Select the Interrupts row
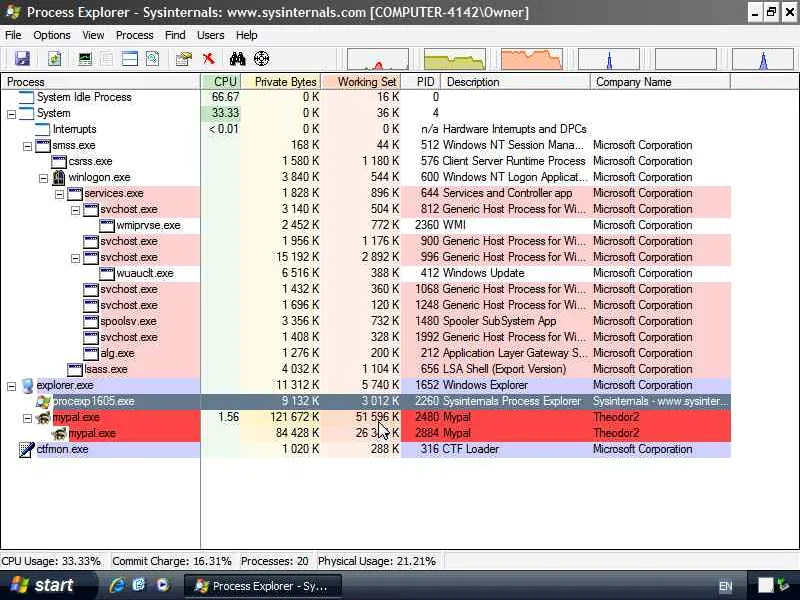Viewport: 800px width, 600px height. 365,129
